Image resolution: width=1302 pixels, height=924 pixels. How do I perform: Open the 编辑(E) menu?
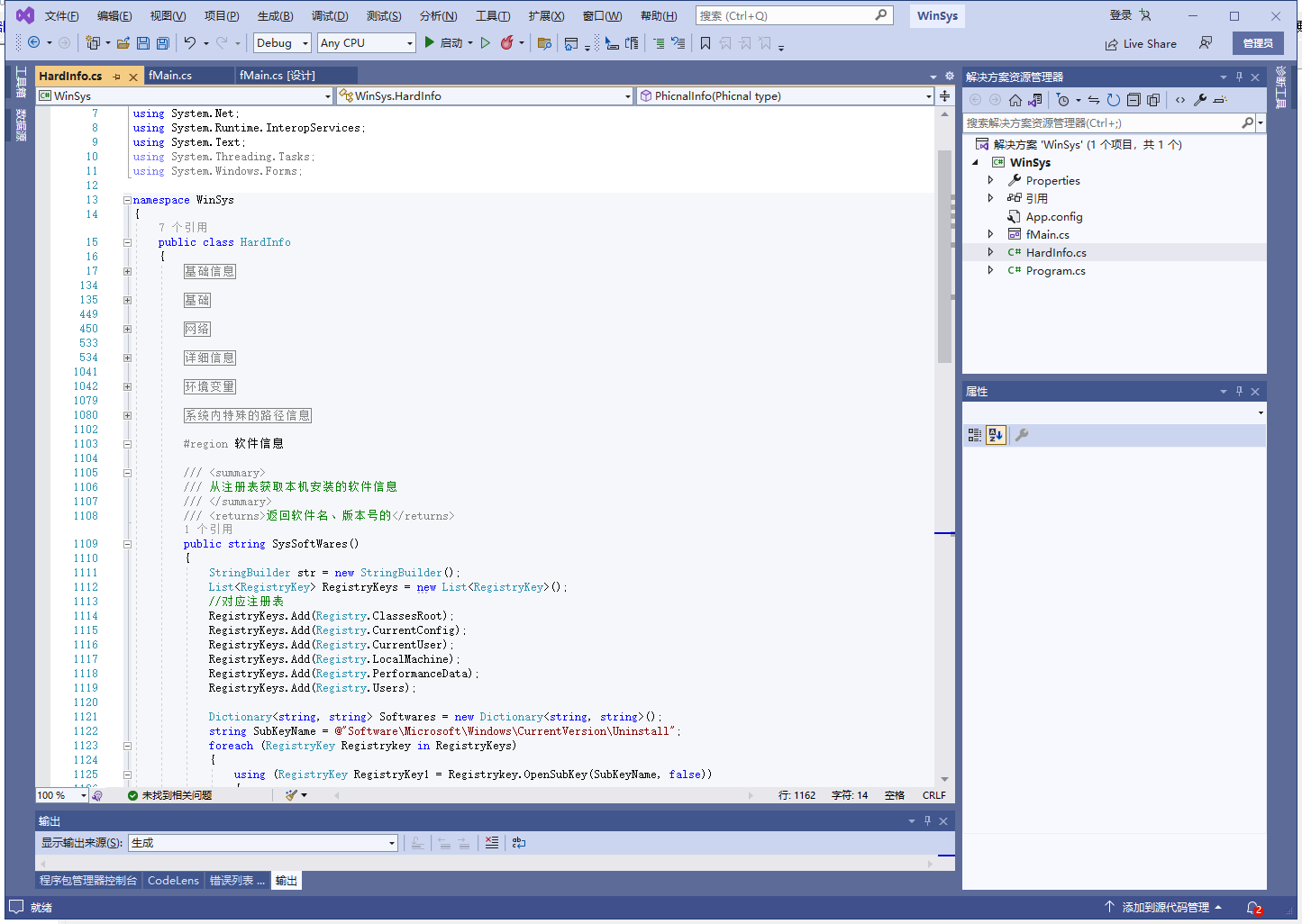point(114,16)
